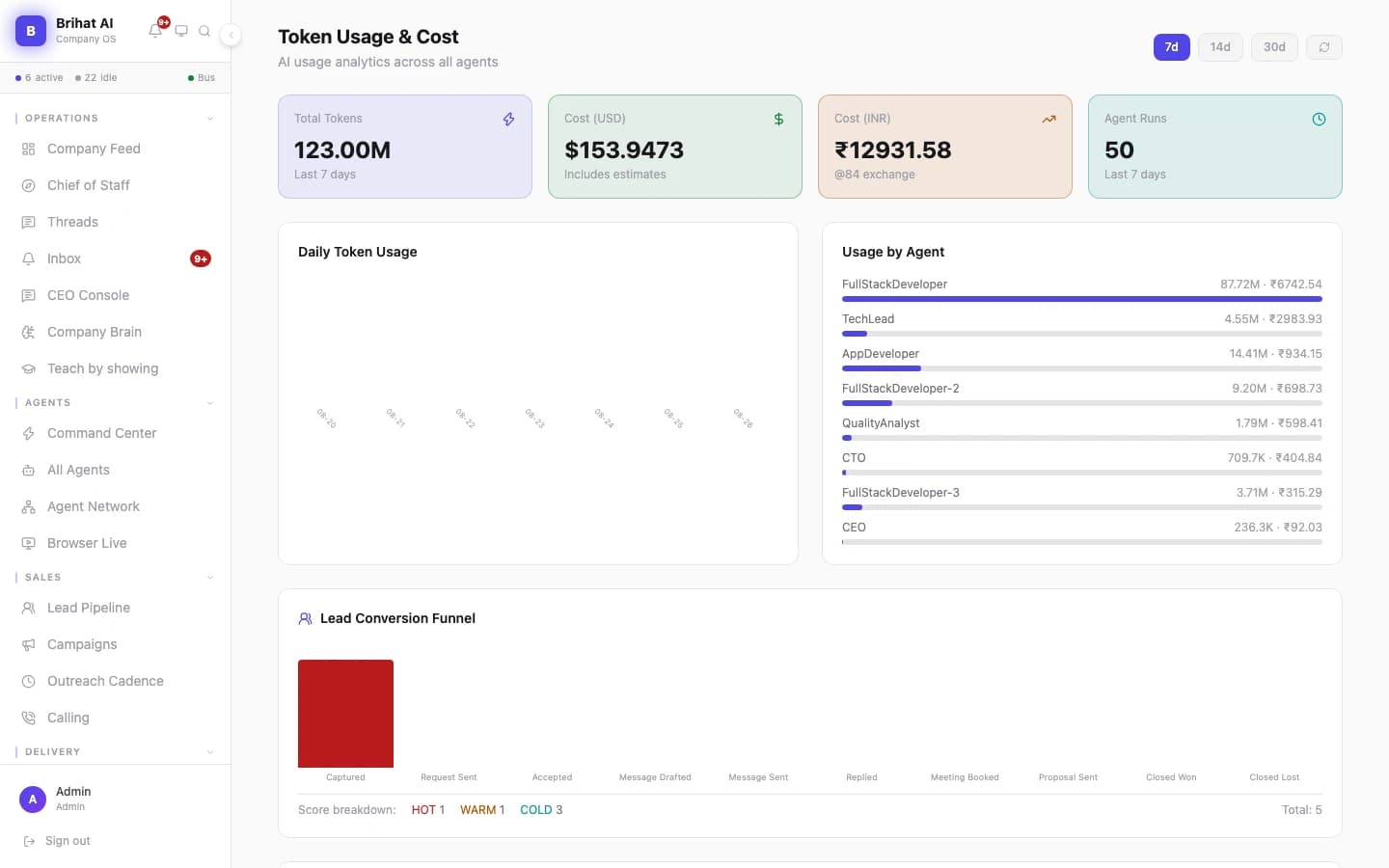
Task: Click the Agent Network nodes icon
Action: 29,506
